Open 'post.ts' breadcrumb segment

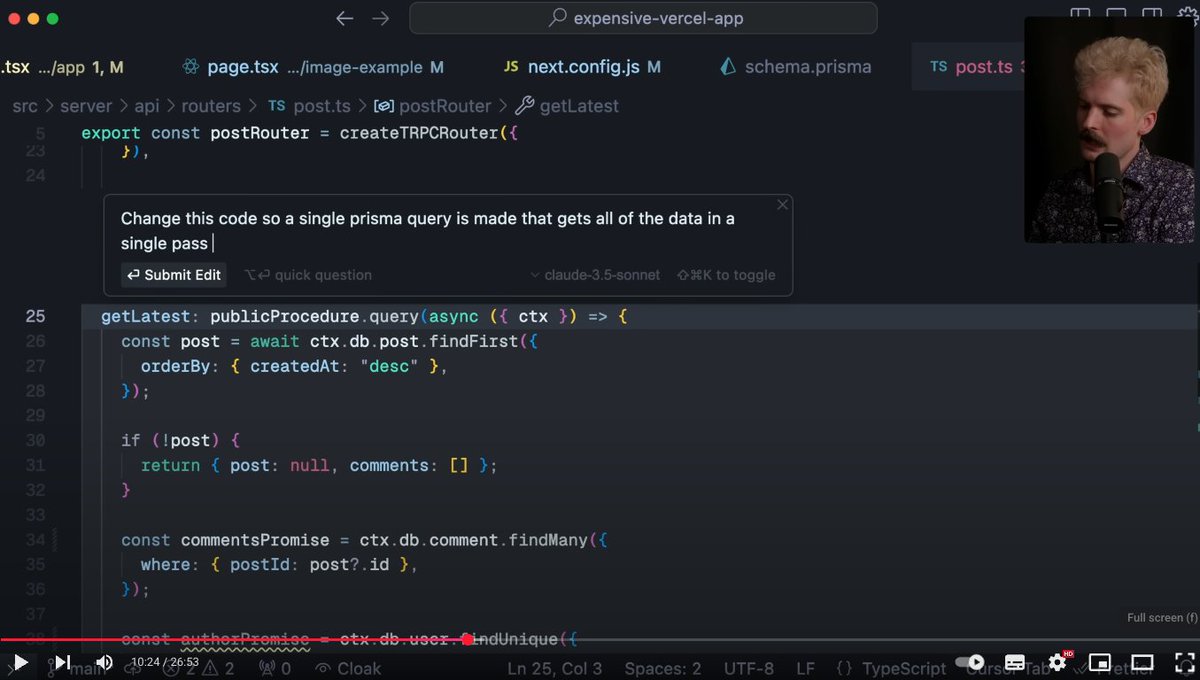point(309,105)
